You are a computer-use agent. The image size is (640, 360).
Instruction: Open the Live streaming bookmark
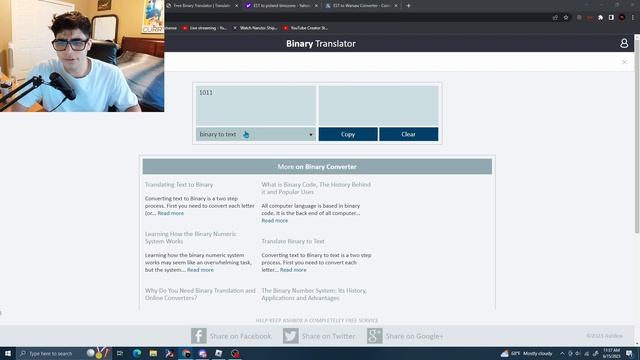pyautogui.click(x=204, y=28)
